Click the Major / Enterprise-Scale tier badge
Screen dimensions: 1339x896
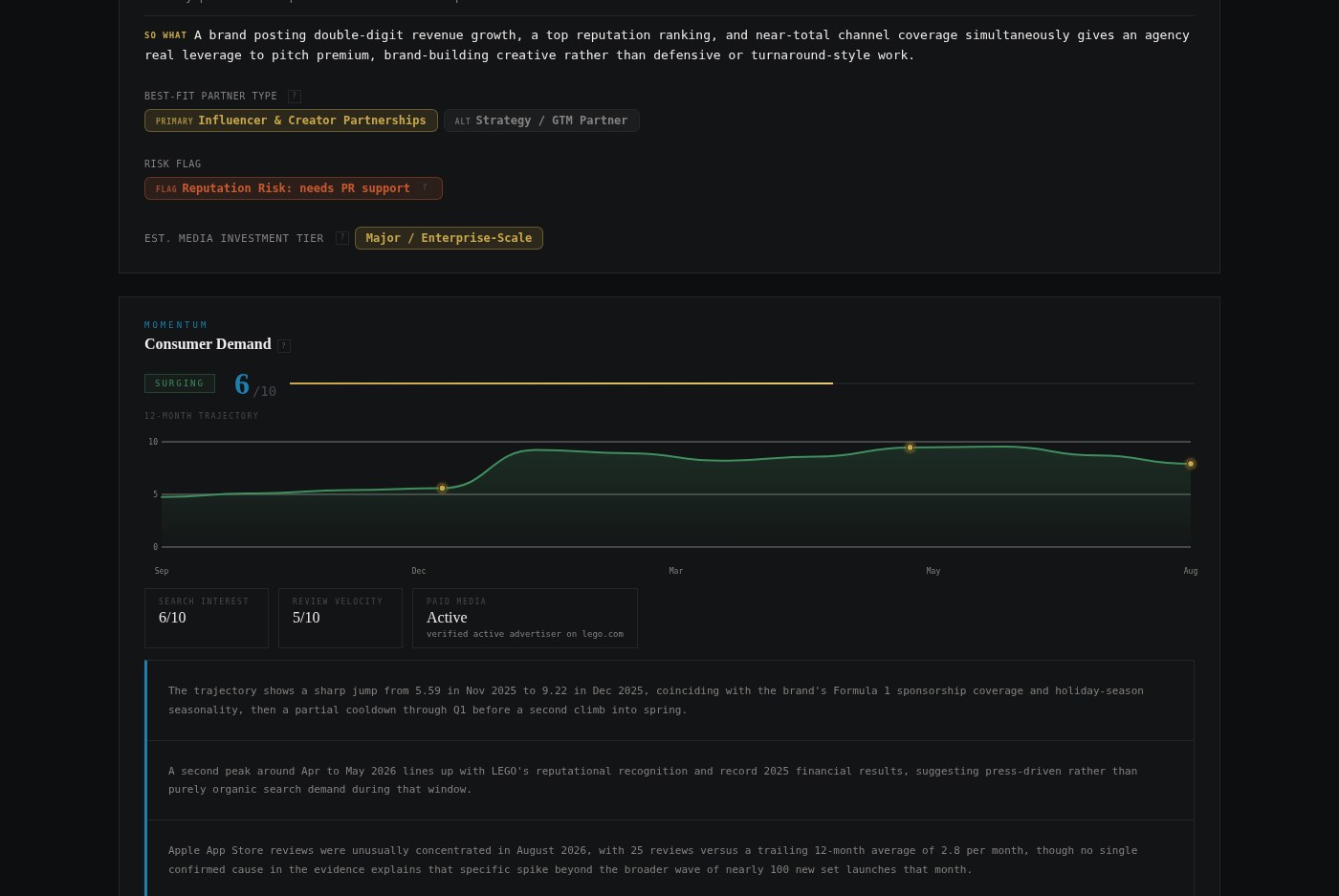click(449, 238)
